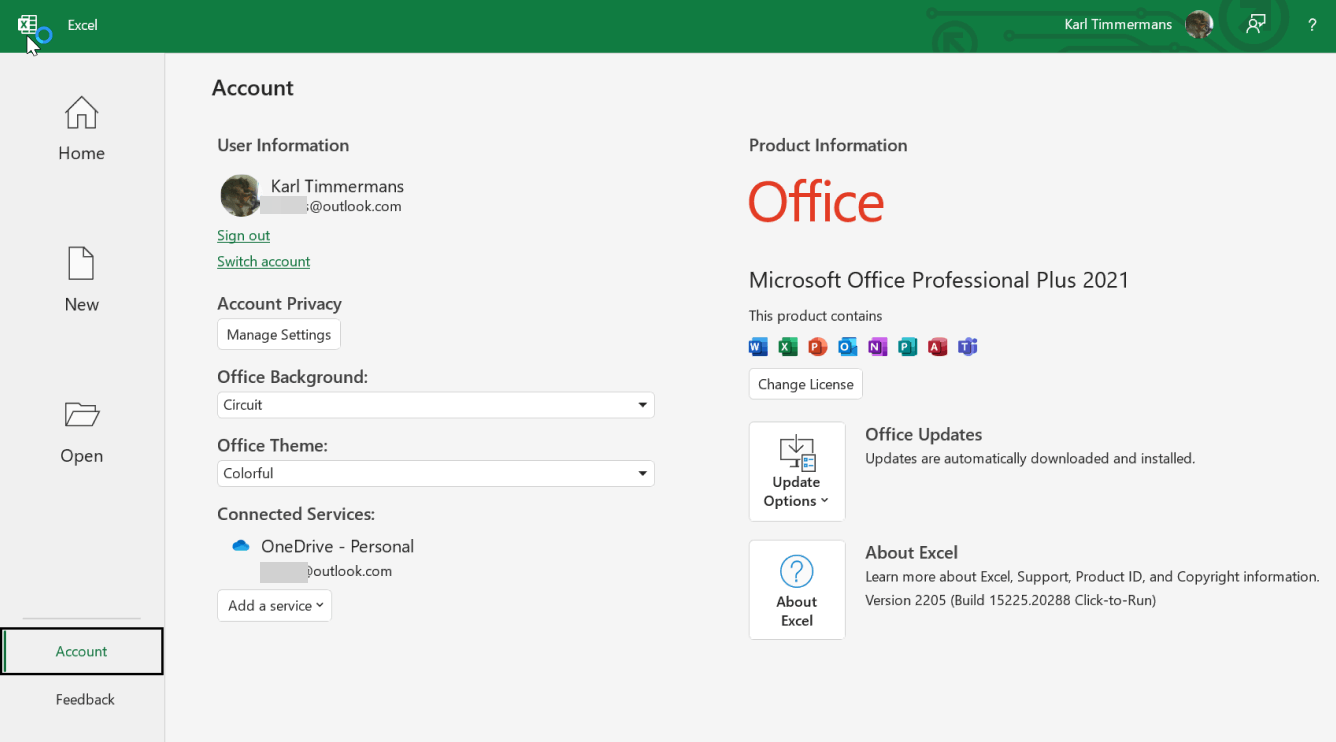Open the Update Options dropdown
The height and width of the screenshot is (742, 1336).
797,471
